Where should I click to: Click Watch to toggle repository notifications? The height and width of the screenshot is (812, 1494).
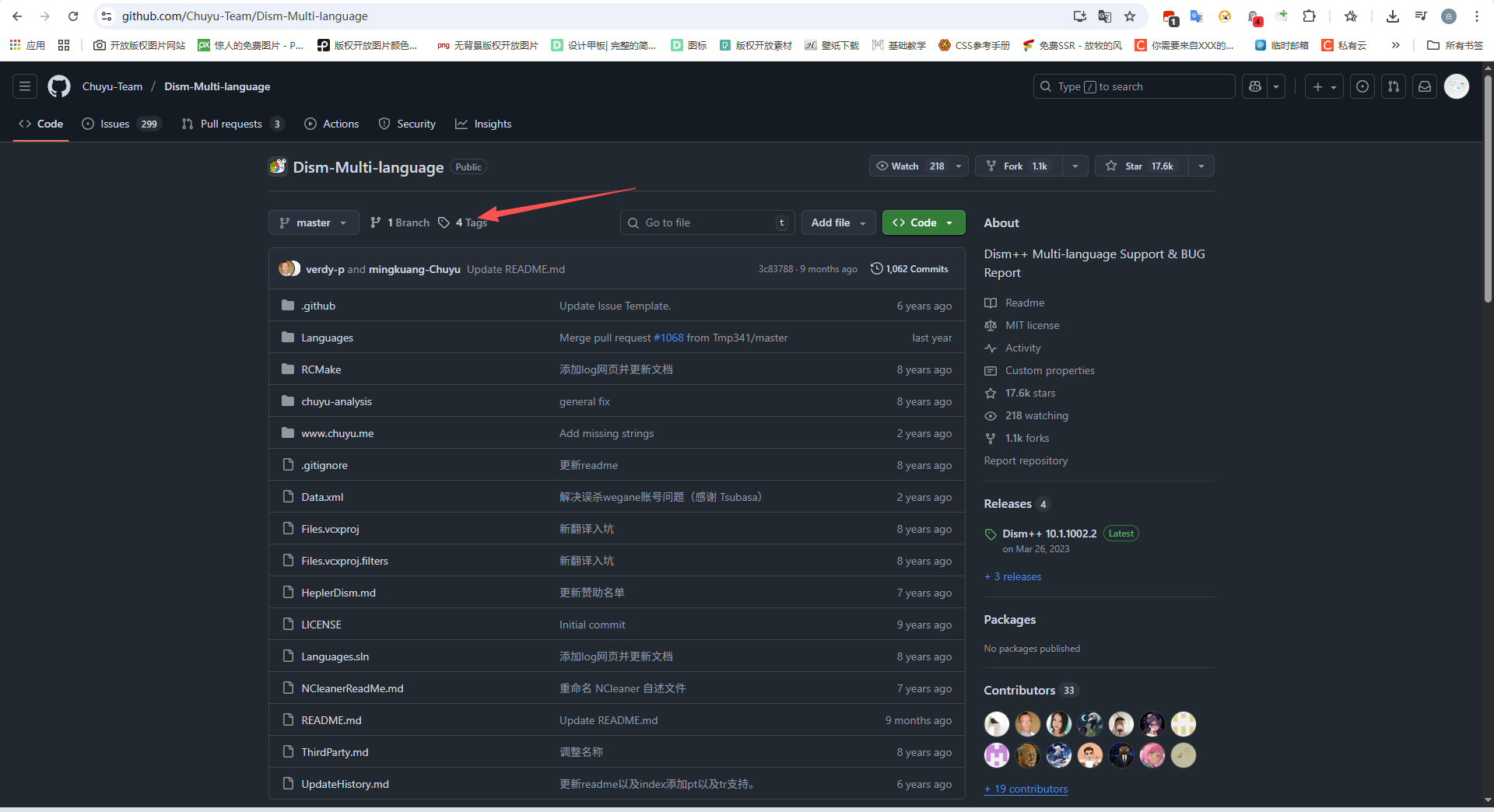click(x=909, y=166)
